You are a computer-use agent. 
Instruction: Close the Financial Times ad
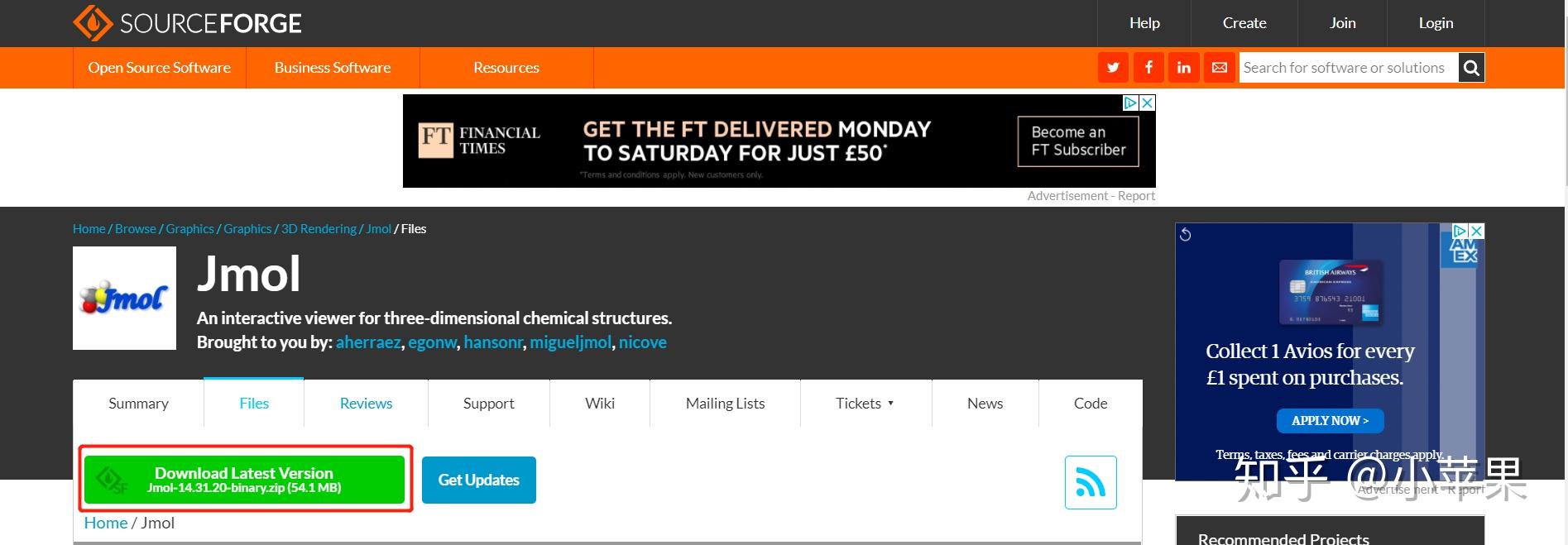[x=1148, y=103]
